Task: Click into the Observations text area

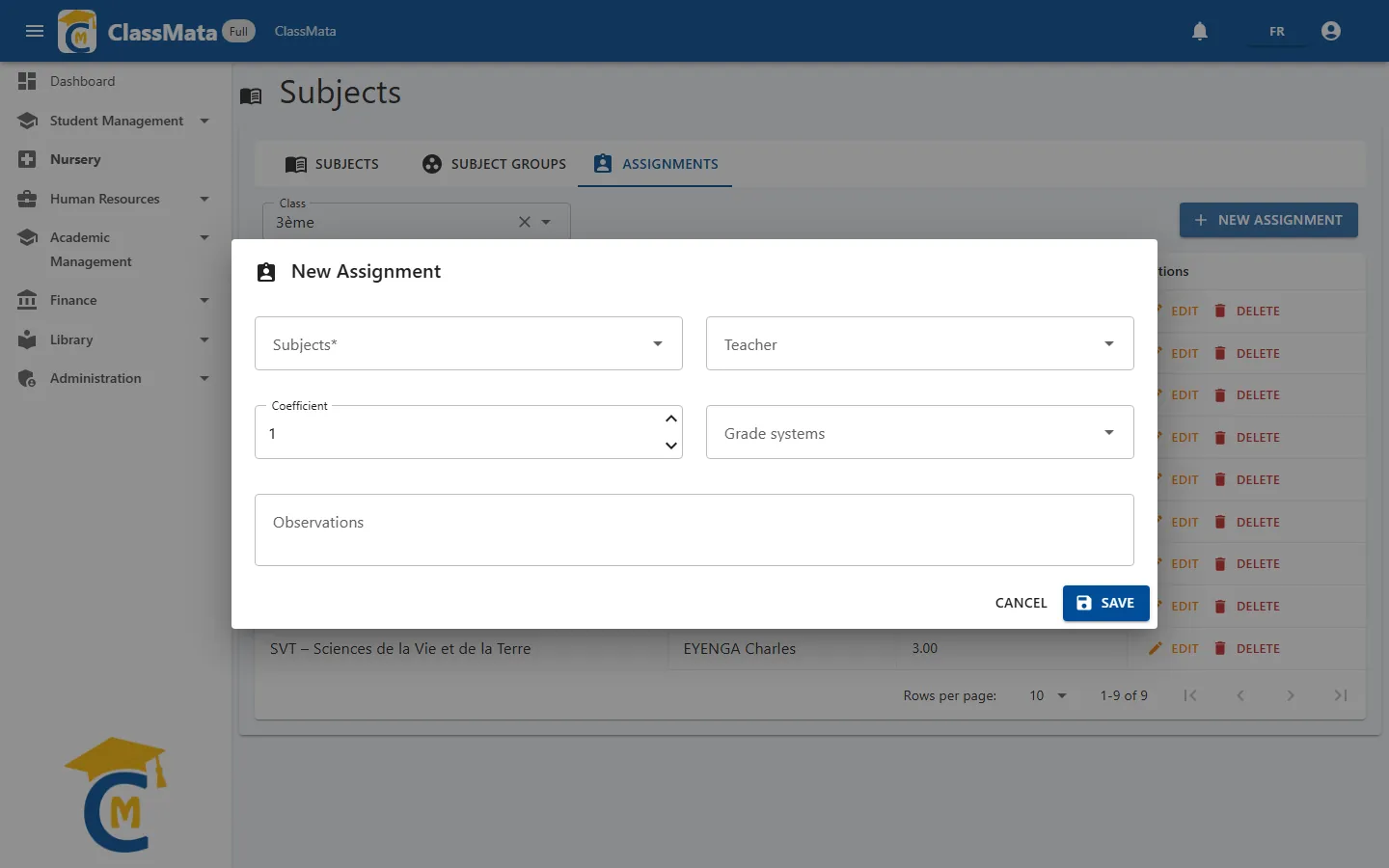Action: [694, 529]
